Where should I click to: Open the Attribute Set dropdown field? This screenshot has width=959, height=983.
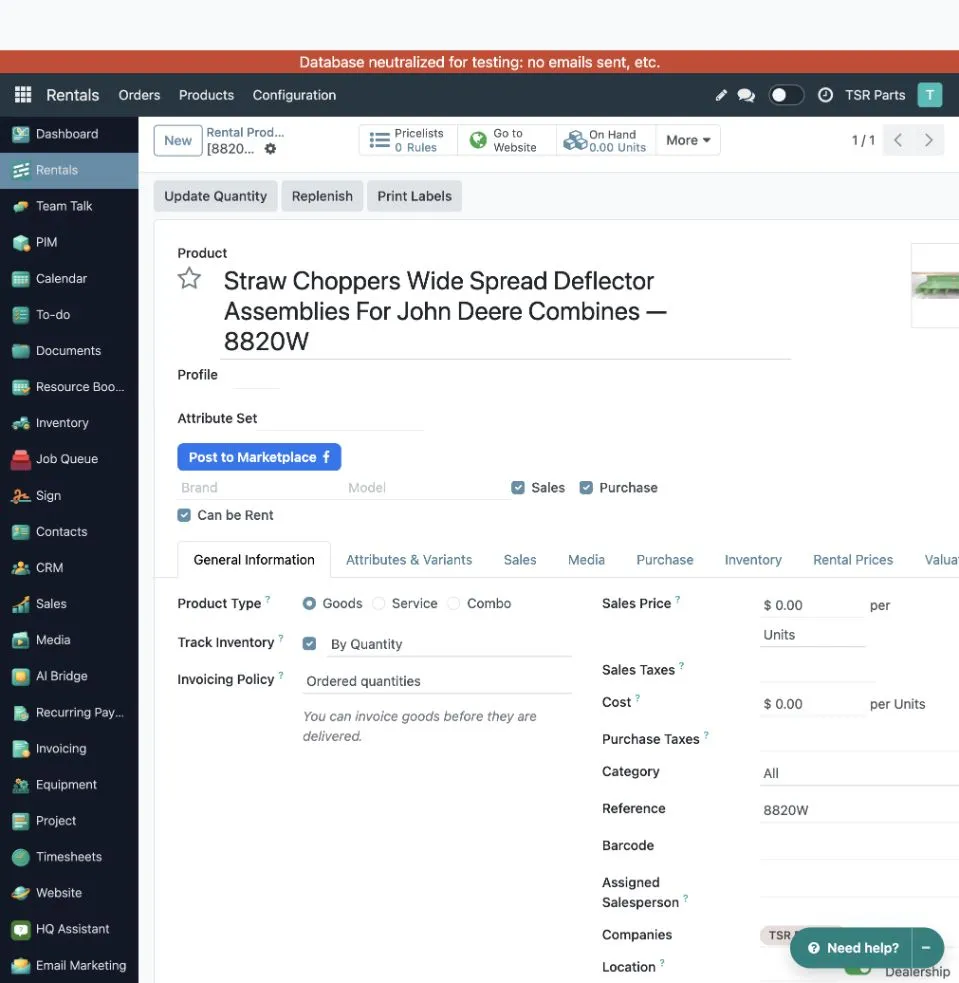coord(340,418)
